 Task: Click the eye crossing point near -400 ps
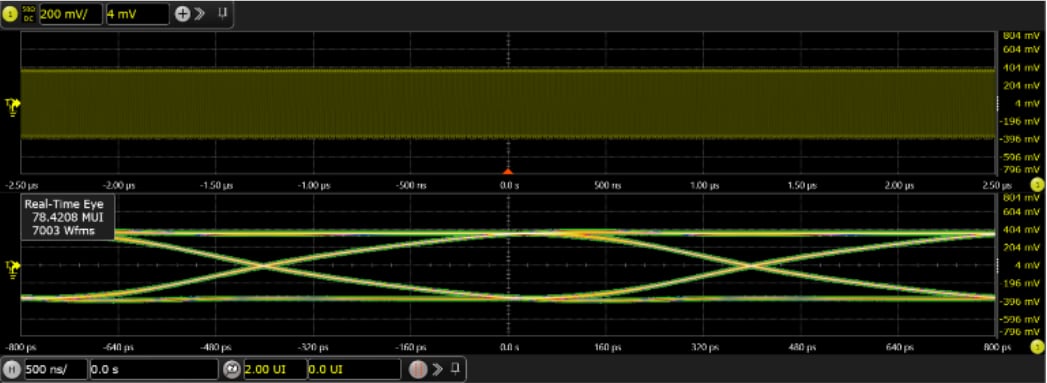click(264, 266)
